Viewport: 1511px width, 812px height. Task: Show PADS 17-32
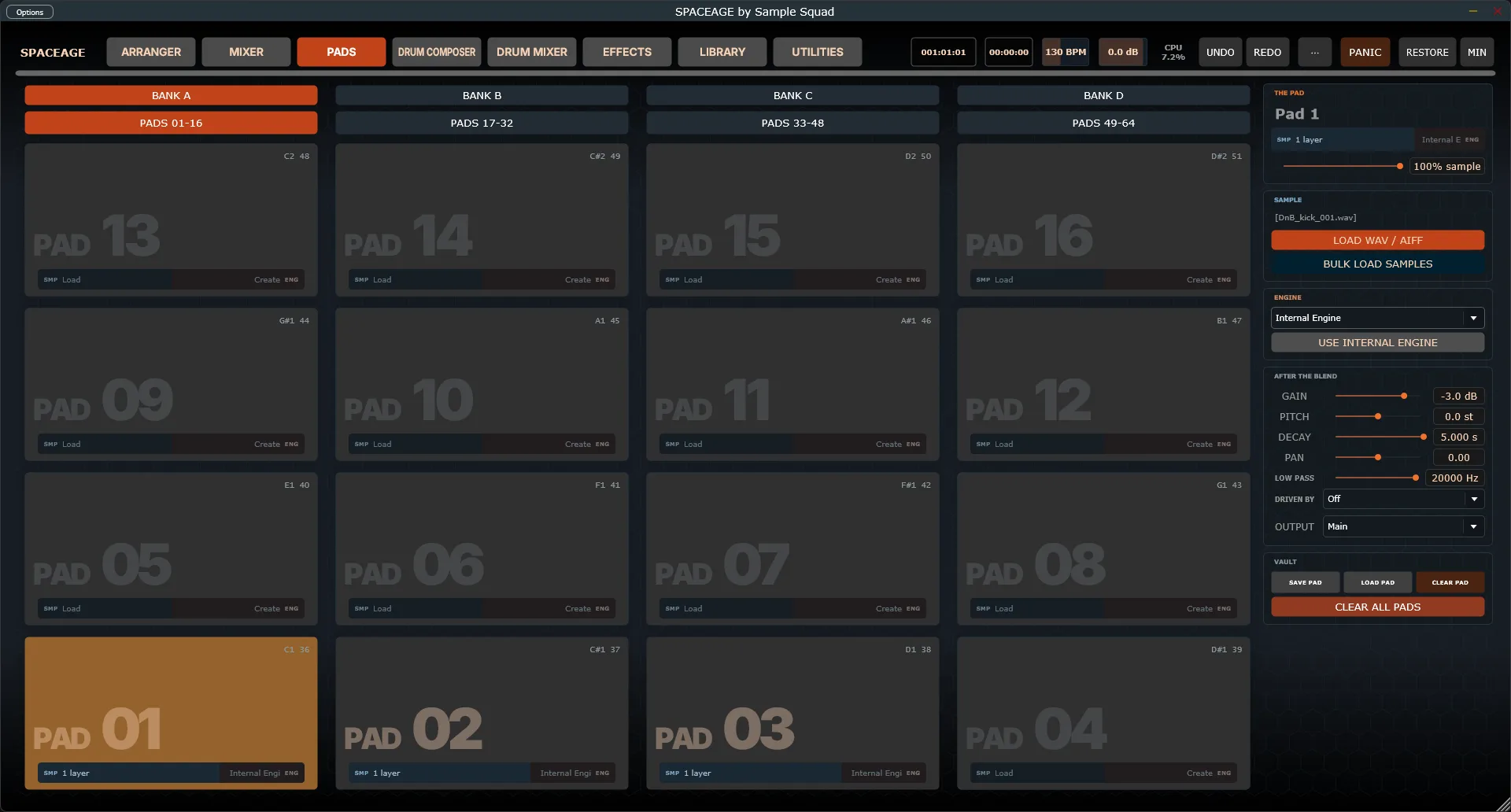point(482,123)
